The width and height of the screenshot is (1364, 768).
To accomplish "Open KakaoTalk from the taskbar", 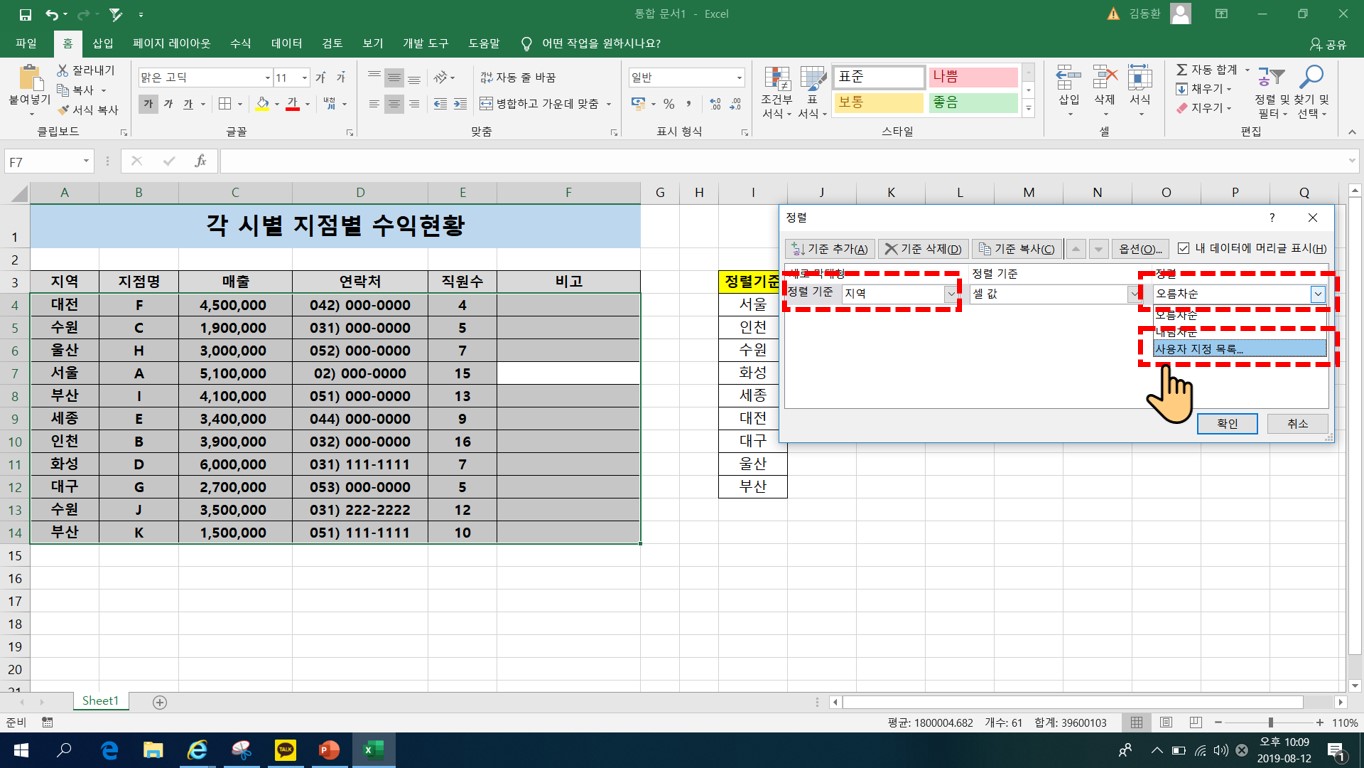I will pyautogui.click(x=285, y=749).
